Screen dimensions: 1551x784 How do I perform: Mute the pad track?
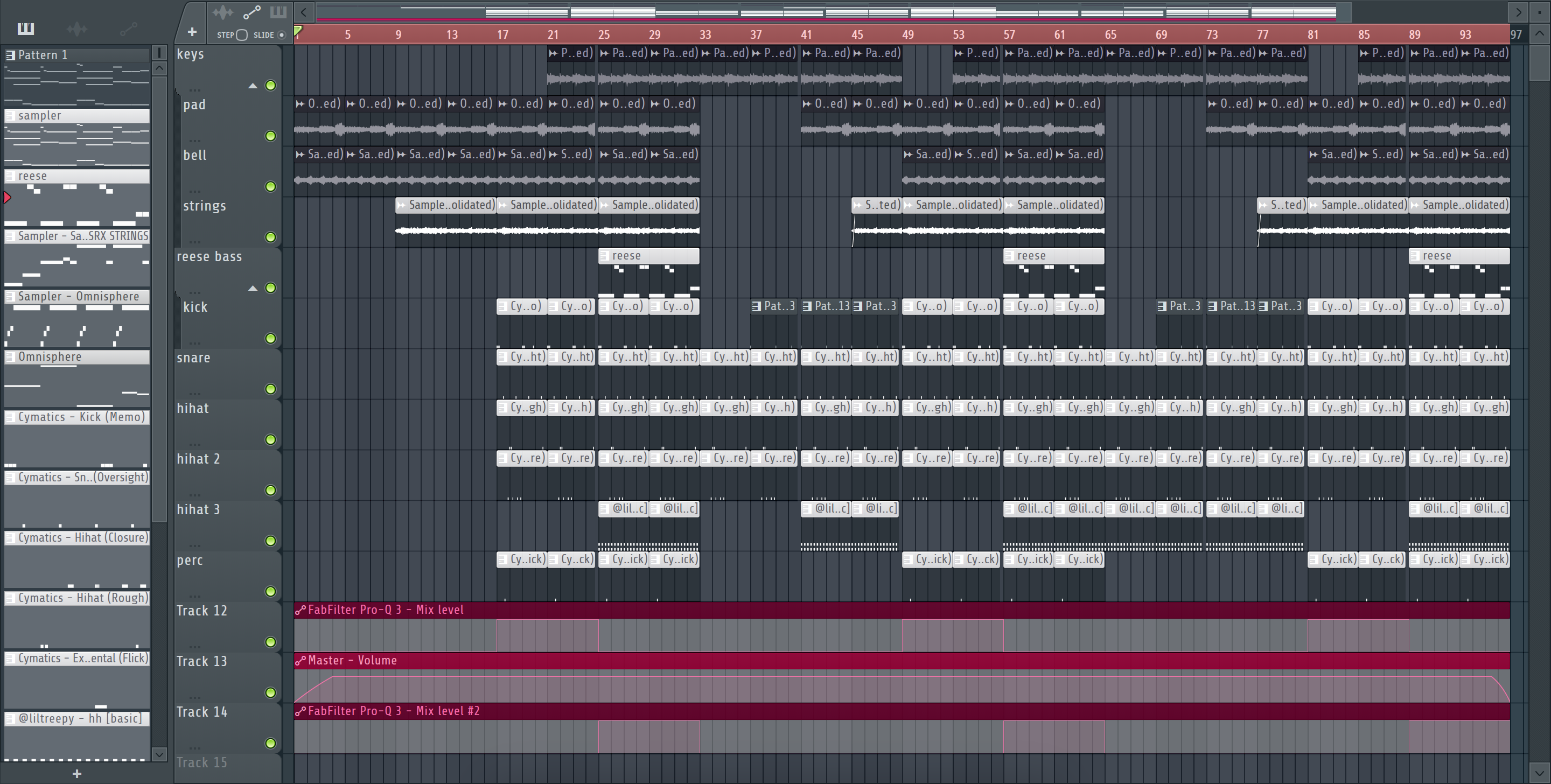click(271, 136)
